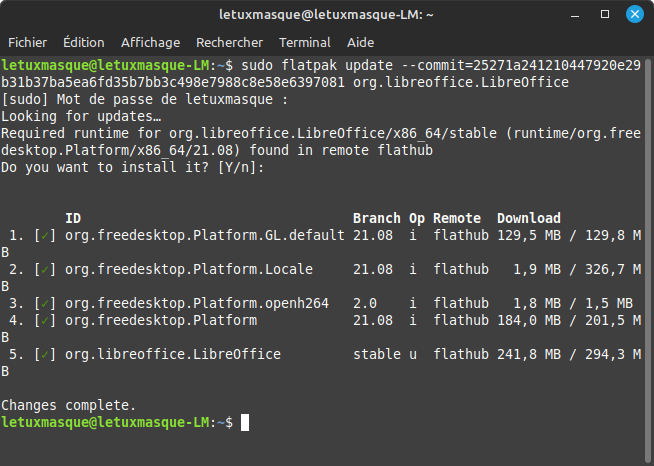Click the download size 184,0 MB
Screen dimensions: 654x466
tap(529, 321)
